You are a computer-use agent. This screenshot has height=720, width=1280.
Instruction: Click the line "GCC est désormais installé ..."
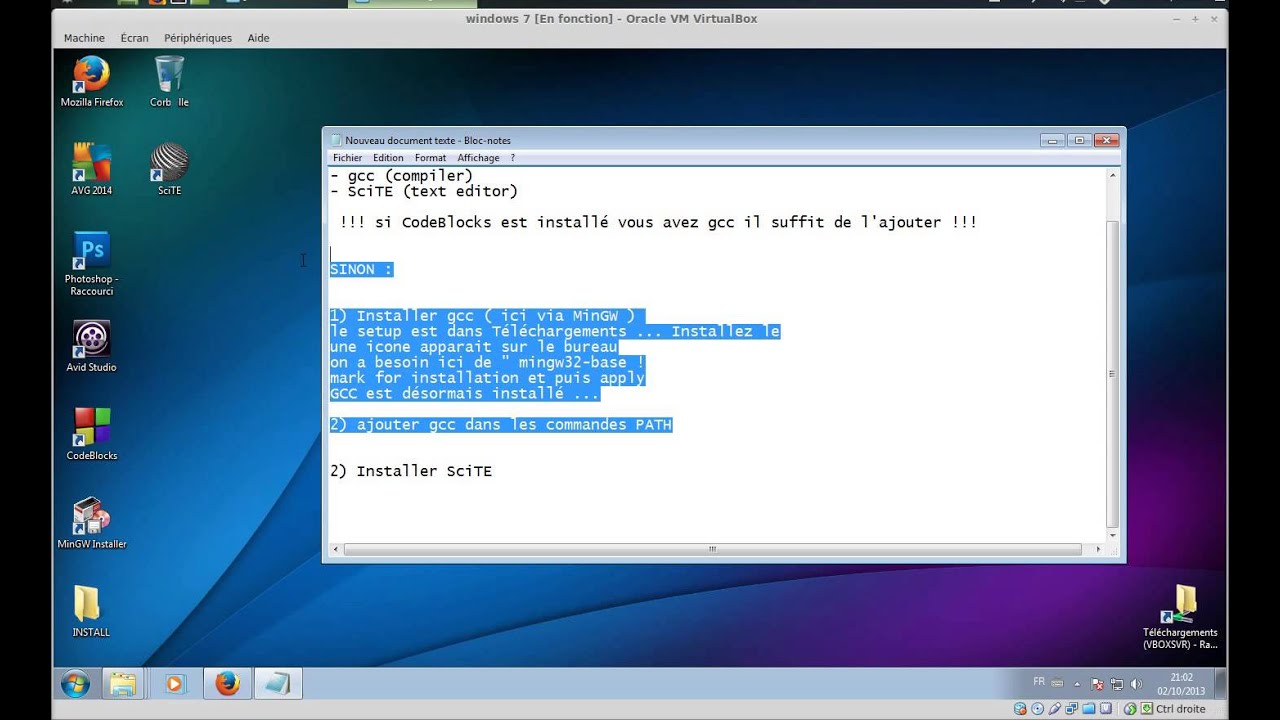tap(465, 394)
